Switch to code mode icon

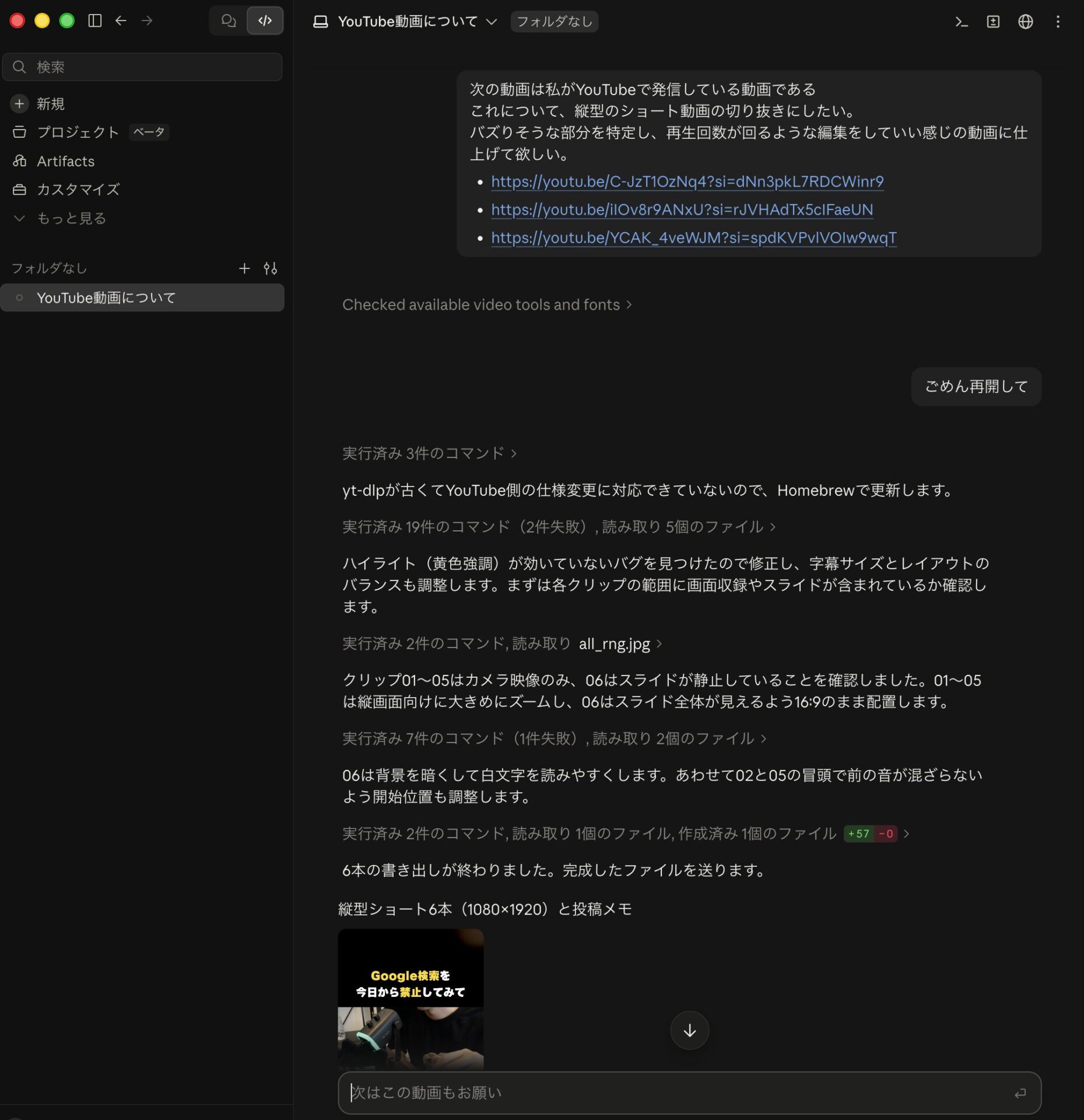265,21
